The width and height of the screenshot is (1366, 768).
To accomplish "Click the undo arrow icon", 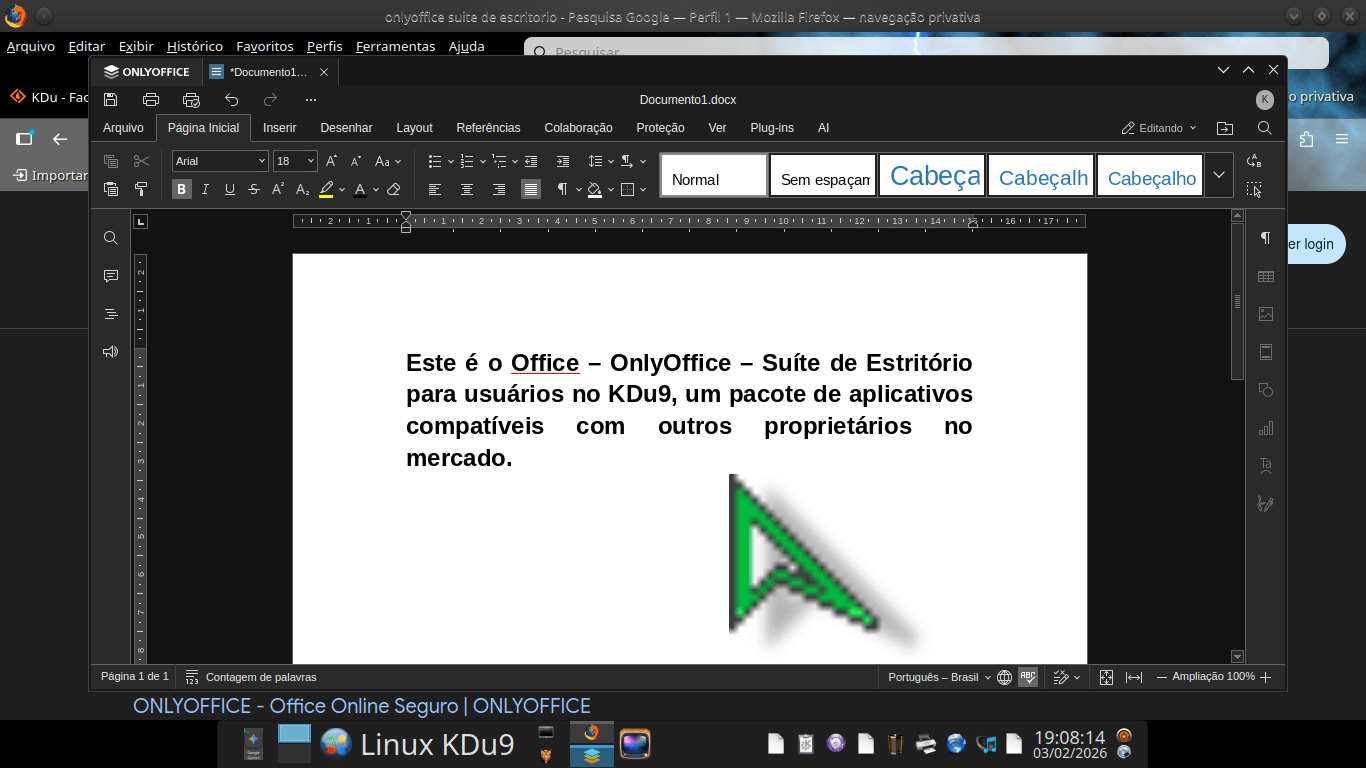I will point(231,100).
